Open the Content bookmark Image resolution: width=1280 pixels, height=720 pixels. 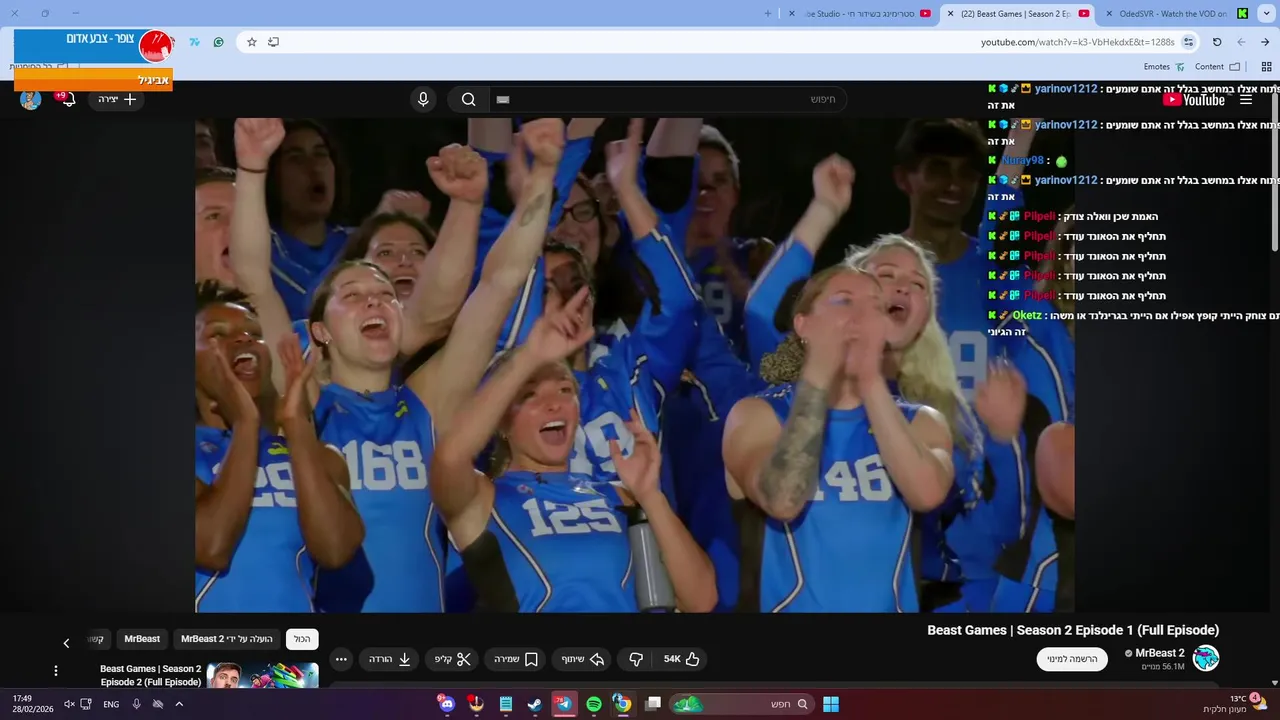(1217, 67)
